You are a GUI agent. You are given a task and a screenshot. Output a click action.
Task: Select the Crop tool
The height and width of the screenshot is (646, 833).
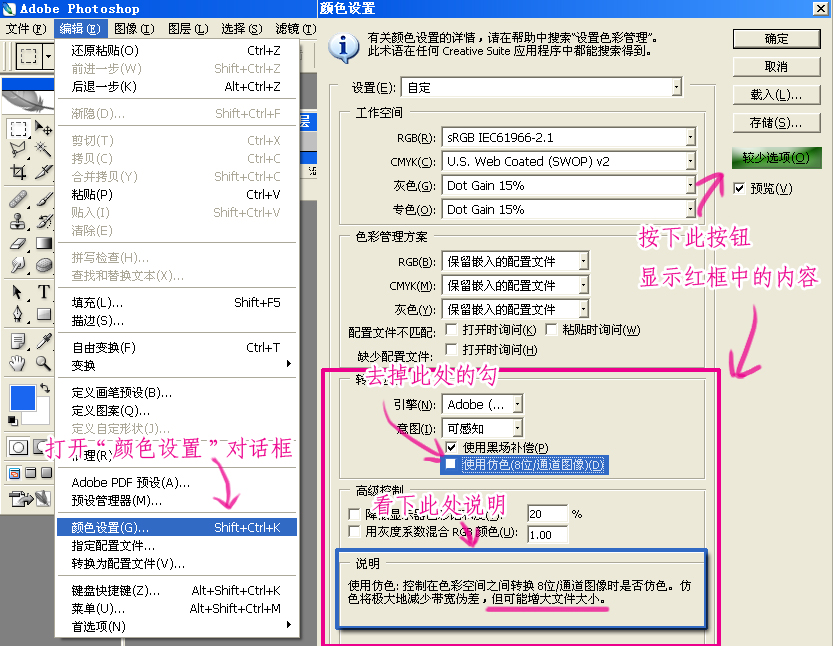point(18,172)
